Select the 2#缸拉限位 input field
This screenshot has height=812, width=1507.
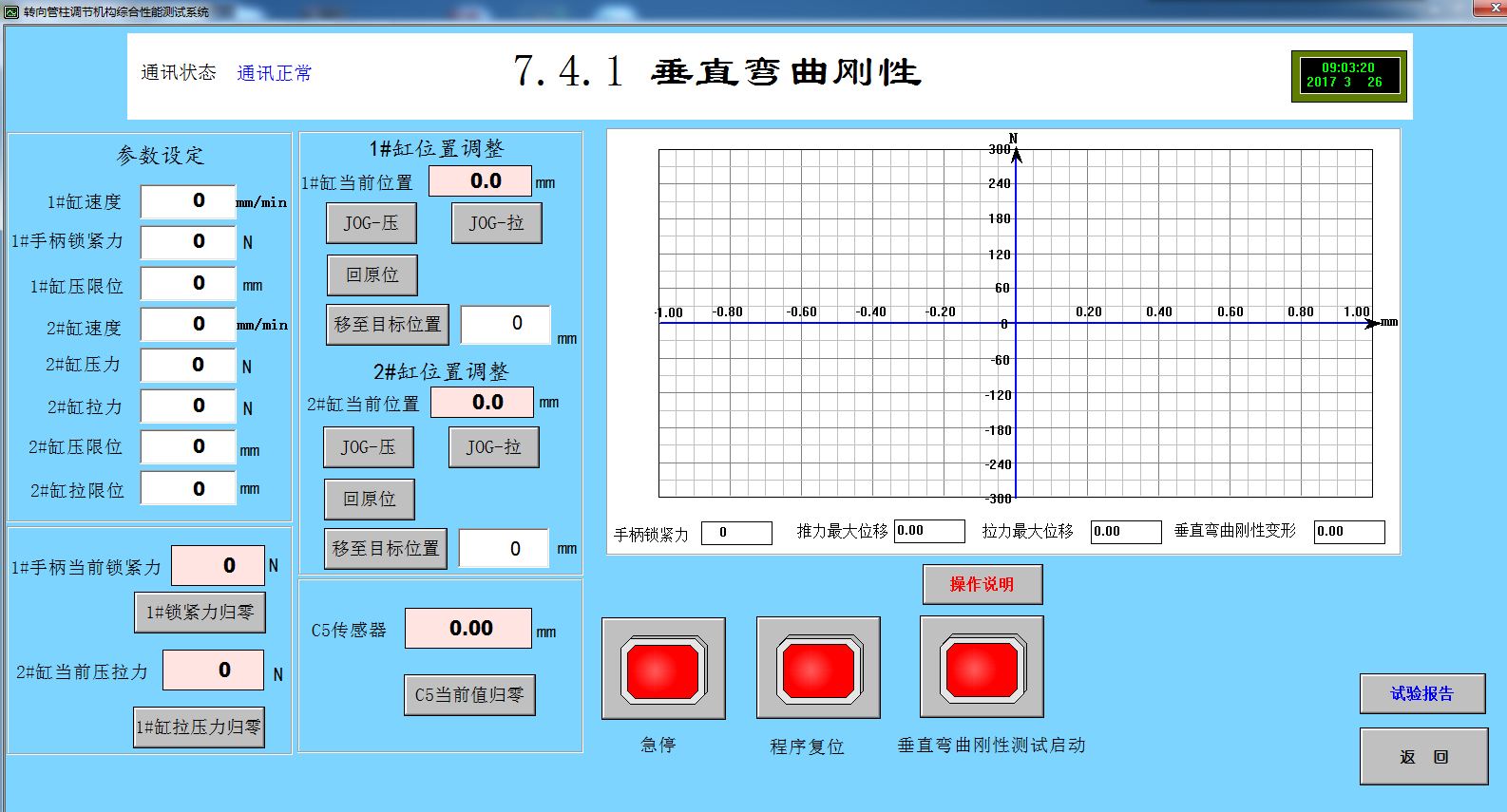[x=188, y=489]
